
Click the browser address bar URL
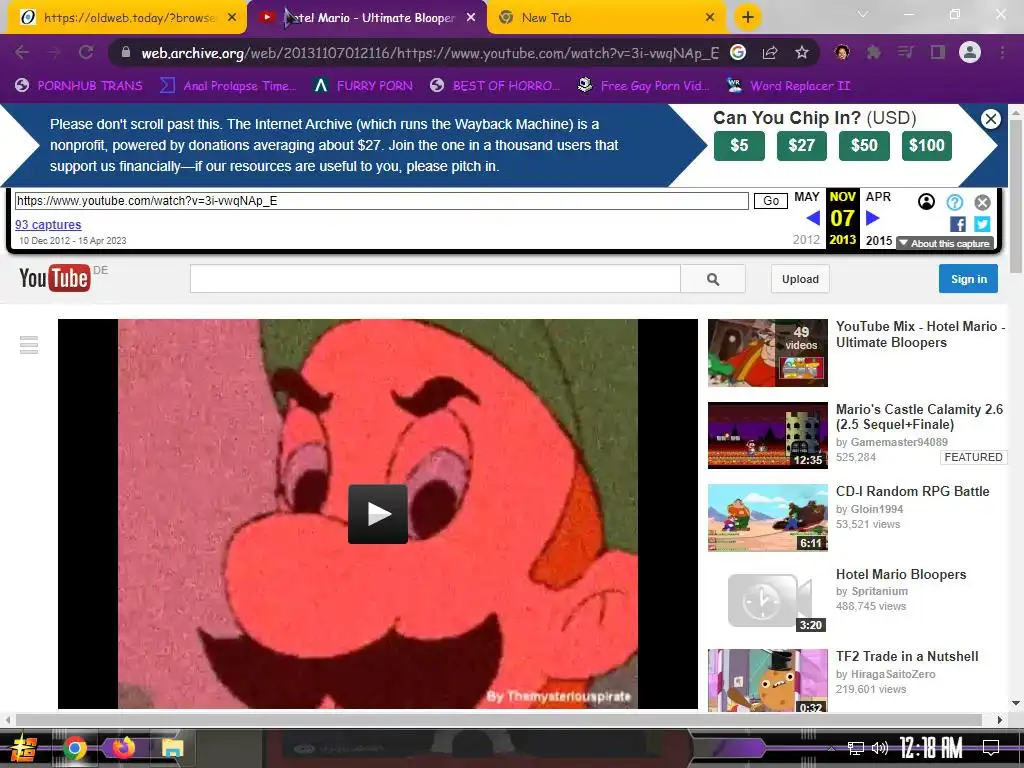click(430, 53)
